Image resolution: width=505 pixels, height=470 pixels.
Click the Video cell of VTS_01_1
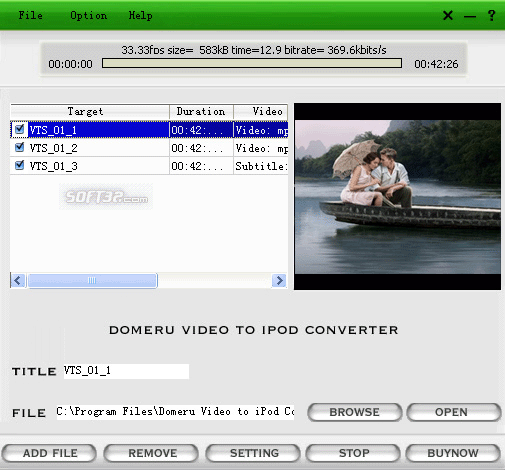(261, 130)
